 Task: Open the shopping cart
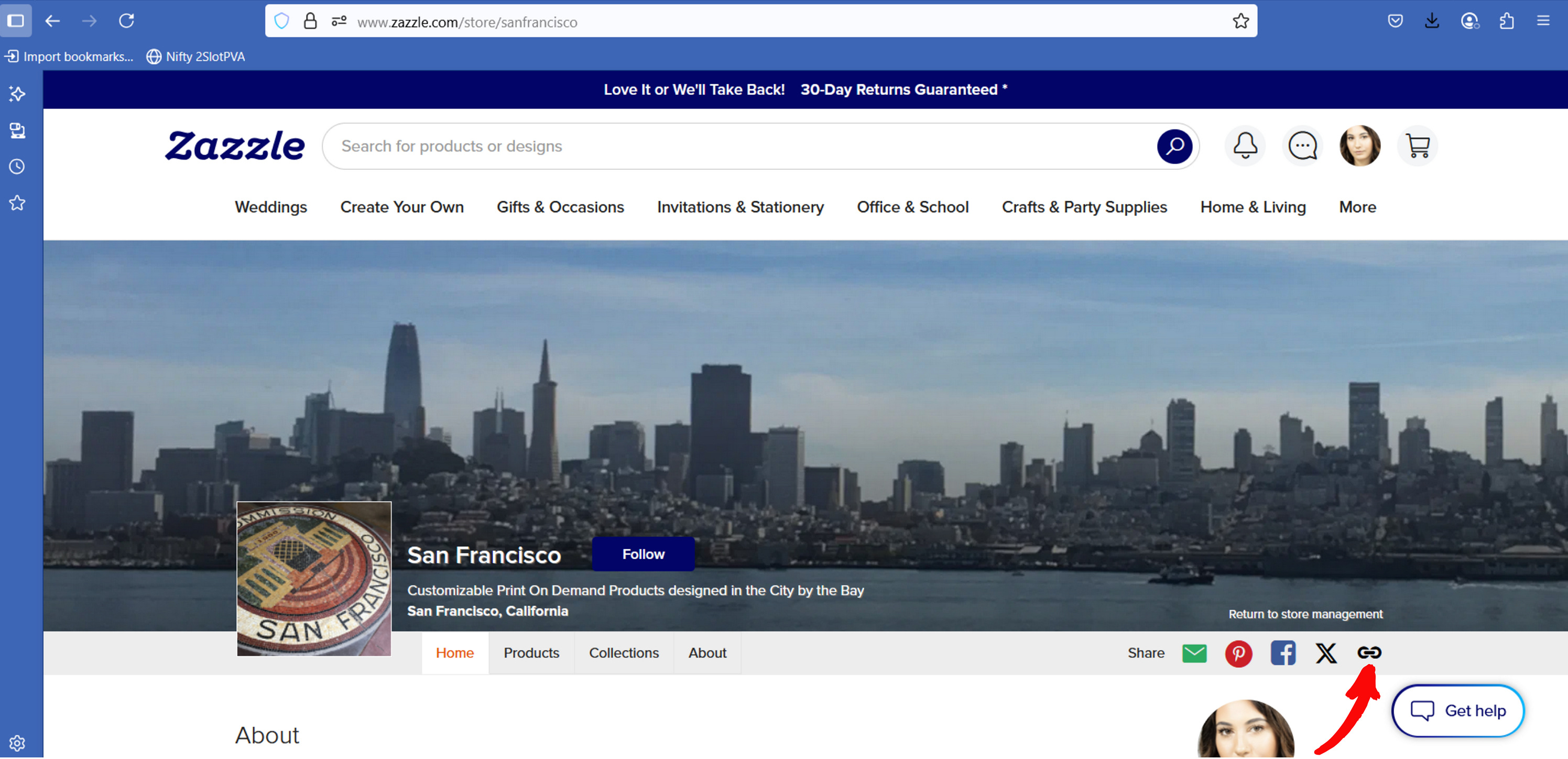point(1418,146)
